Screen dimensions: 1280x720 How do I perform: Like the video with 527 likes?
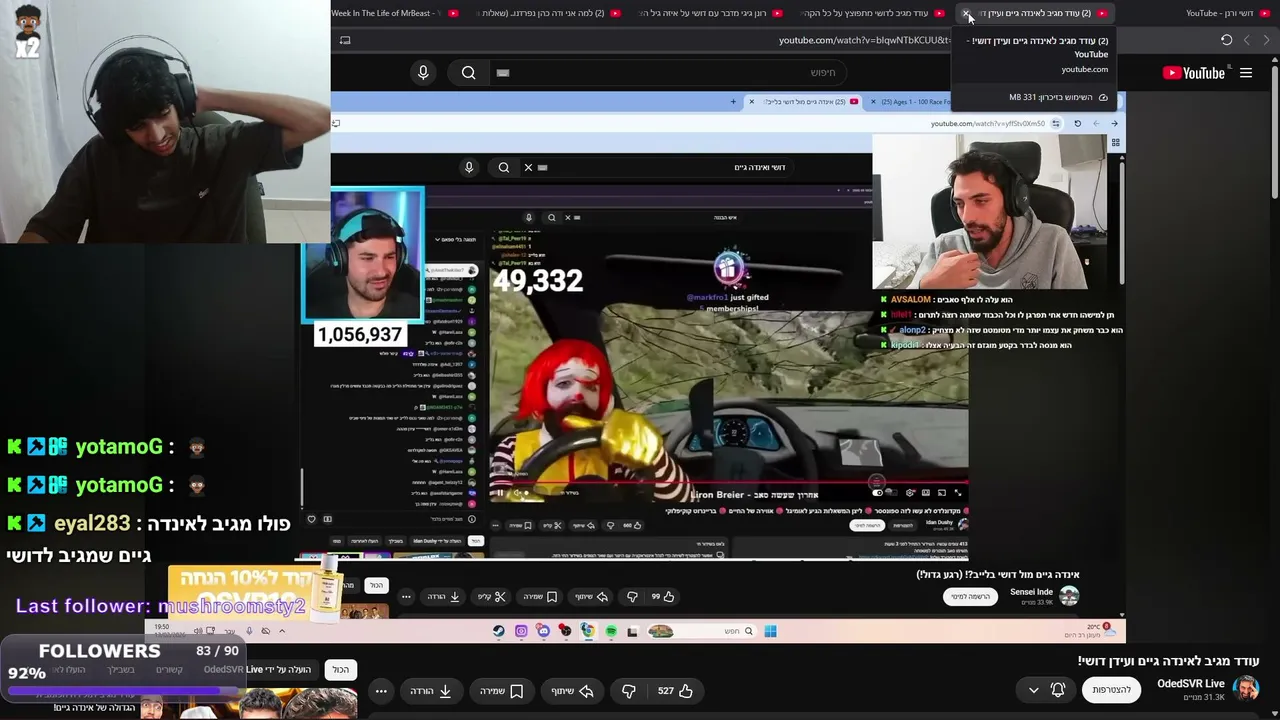tap(675, 690)
